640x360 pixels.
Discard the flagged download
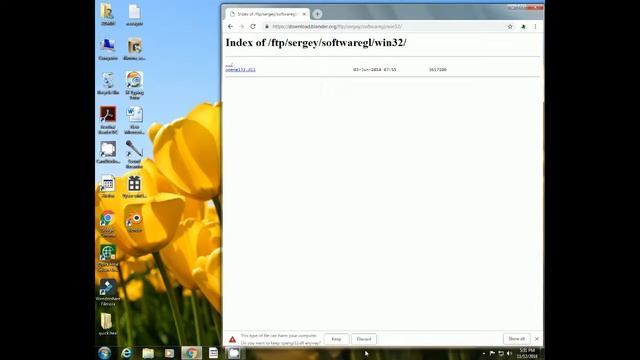click(x=364, y=339)
